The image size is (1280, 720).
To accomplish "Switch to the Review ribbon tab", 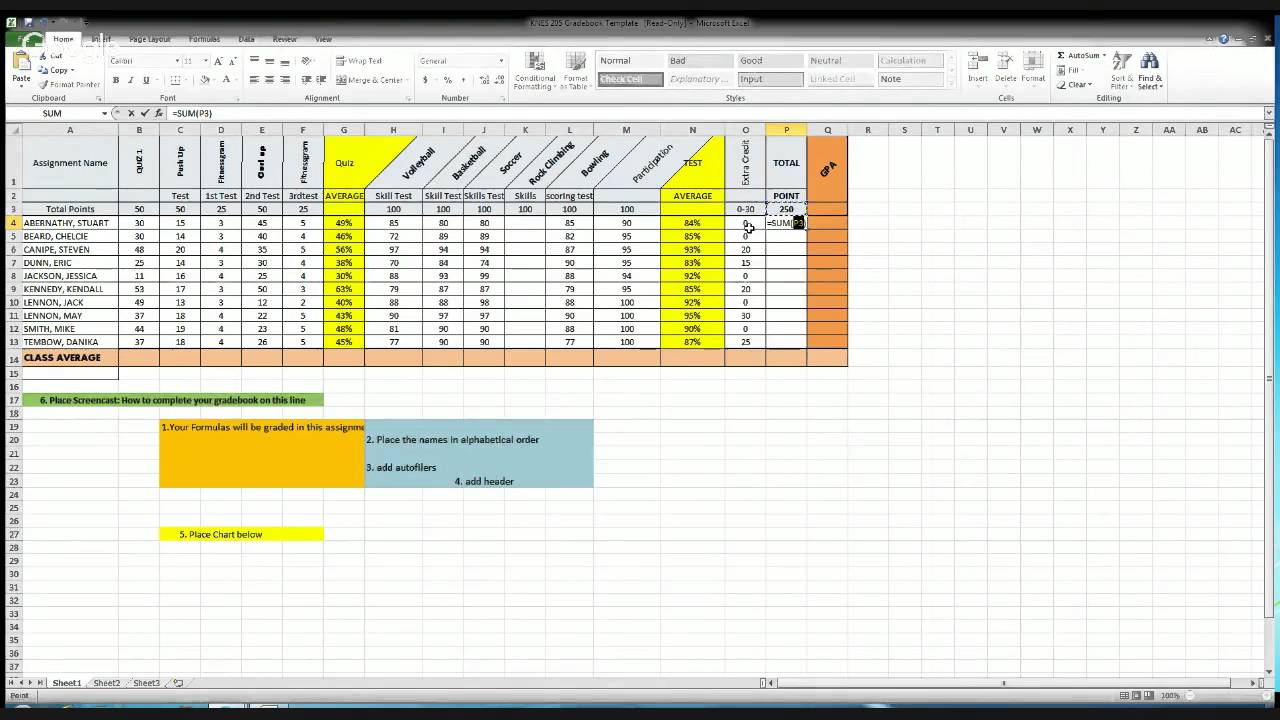I will click(x=285, y=39).
